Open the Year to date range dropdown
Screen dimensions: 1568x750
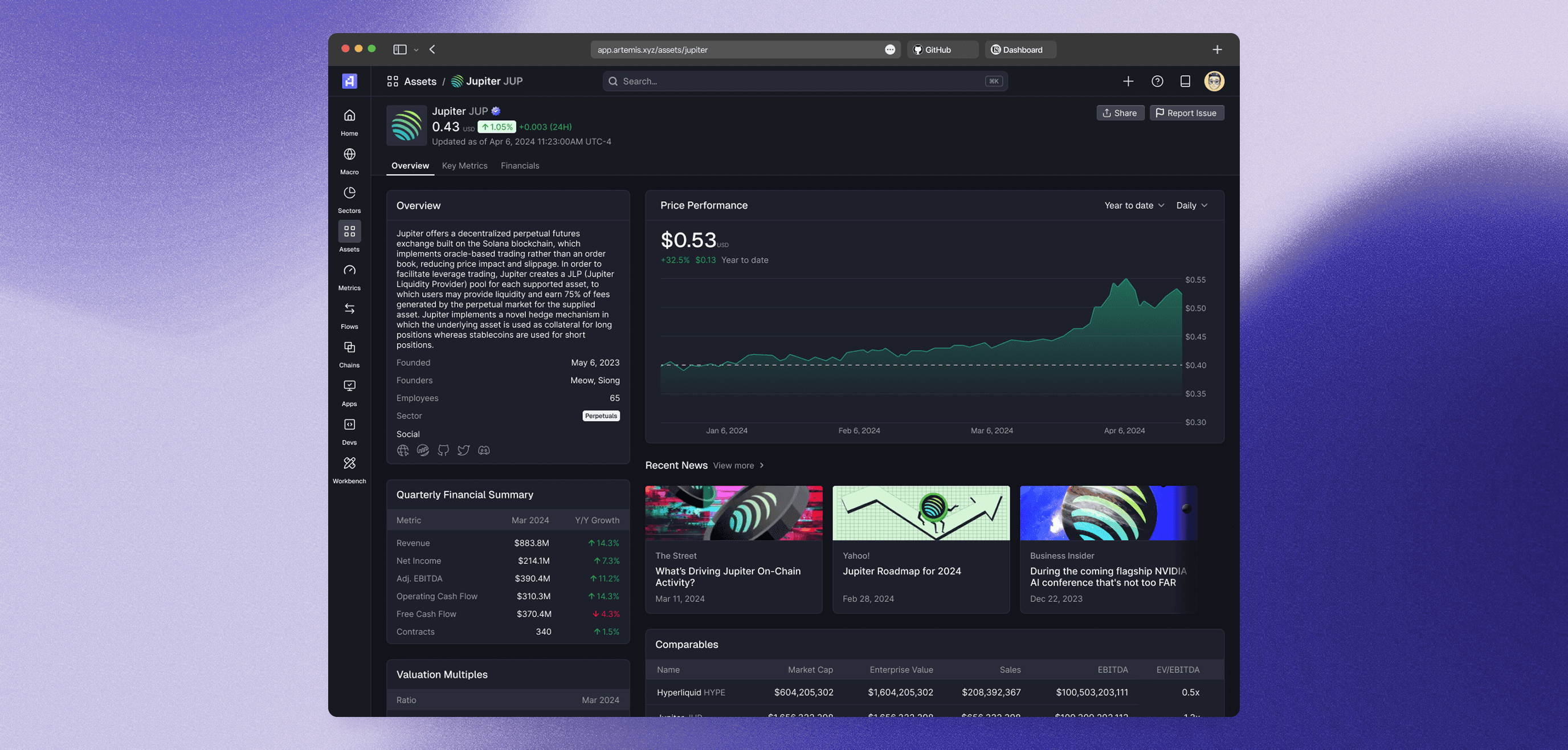1133,206
